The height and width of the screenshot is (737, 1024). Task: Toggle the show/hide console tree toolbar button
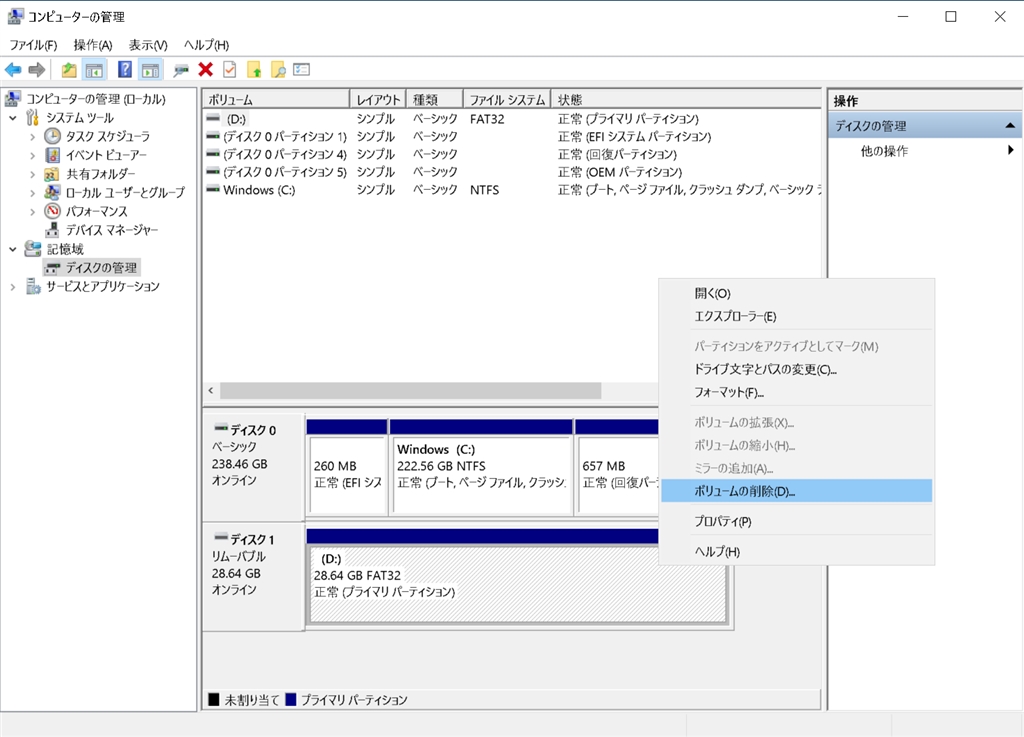click(95, 70)
